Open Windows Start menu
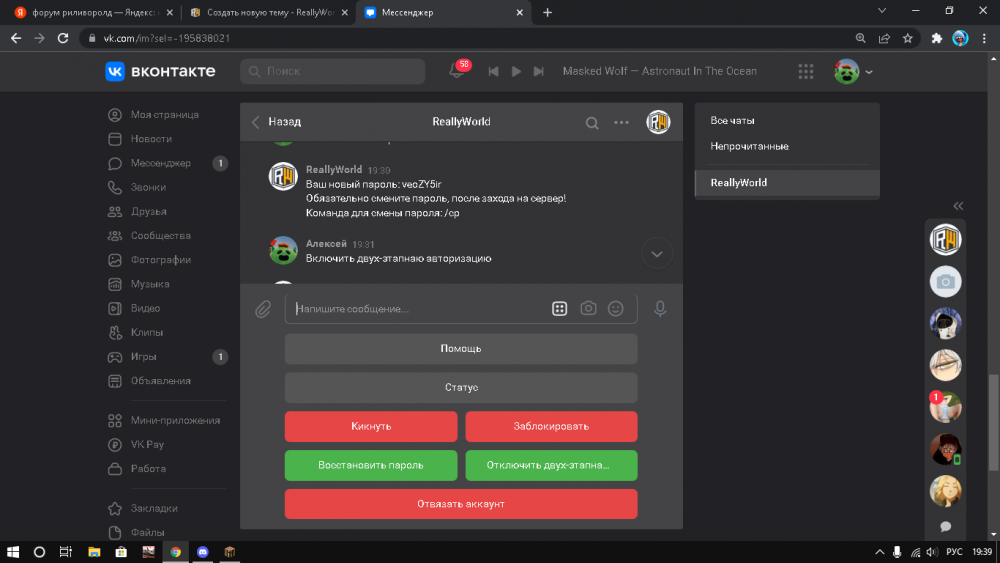This screenshot has width=1000, height=563. coord(13,552)
